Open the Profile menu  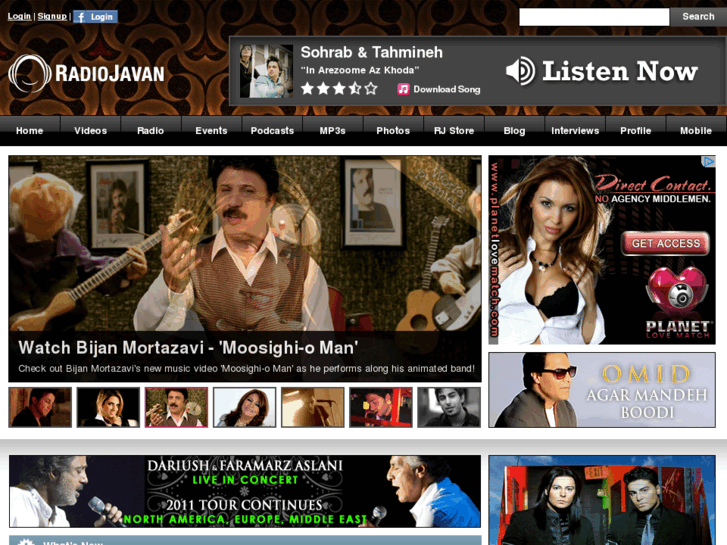[x=636, y=131]
